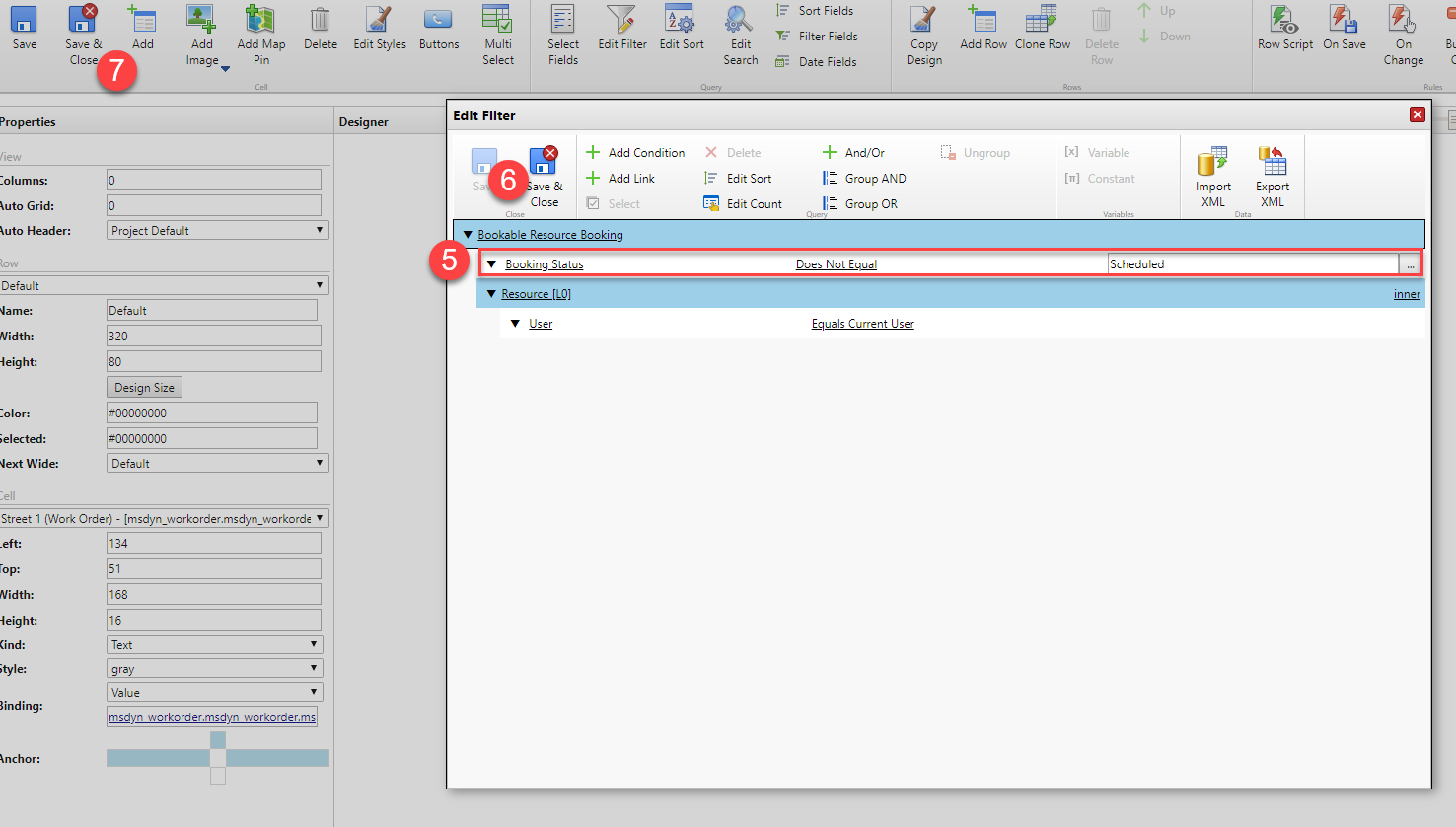
Task: Open the Does Not Equal operator link
Action: 836,263
